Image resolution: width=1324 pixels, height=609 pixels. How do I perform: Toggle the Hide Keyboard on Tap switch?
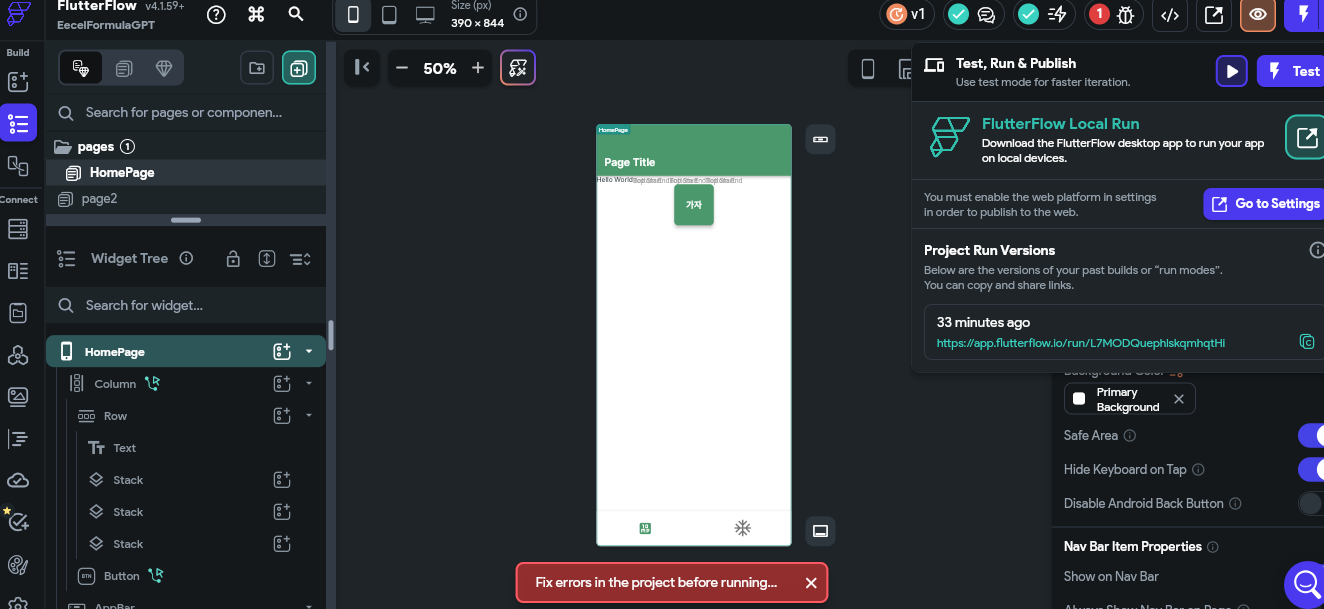point(1311,469)
